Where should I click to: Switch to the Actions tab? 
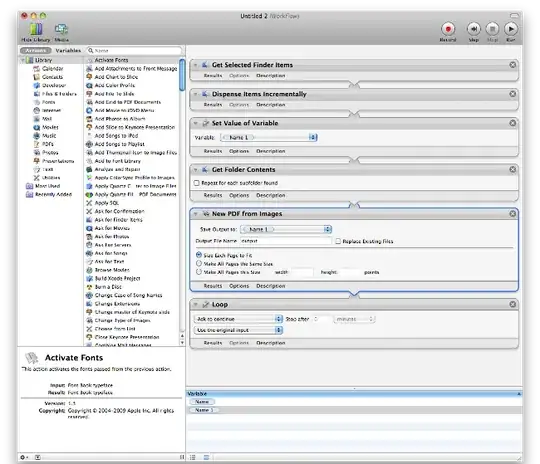click(x=35, y=50)
